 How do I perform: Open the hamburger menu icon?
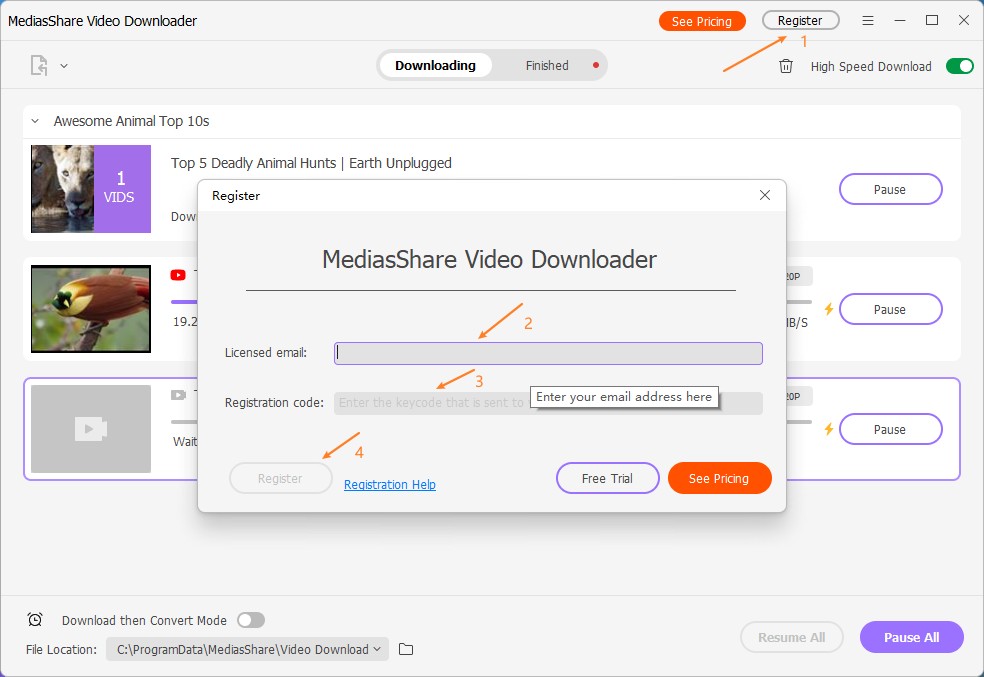click(x=868, y=21)
